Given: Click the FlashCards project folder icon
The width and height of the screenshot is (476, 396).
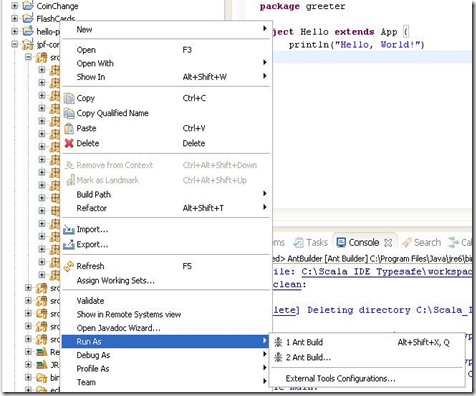Looking at the screenshot, I should pos(28,18).
